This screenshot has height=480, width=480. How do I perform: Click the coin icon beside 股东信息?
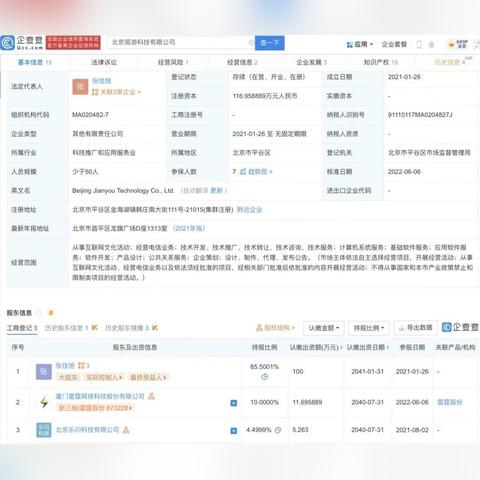51,313
